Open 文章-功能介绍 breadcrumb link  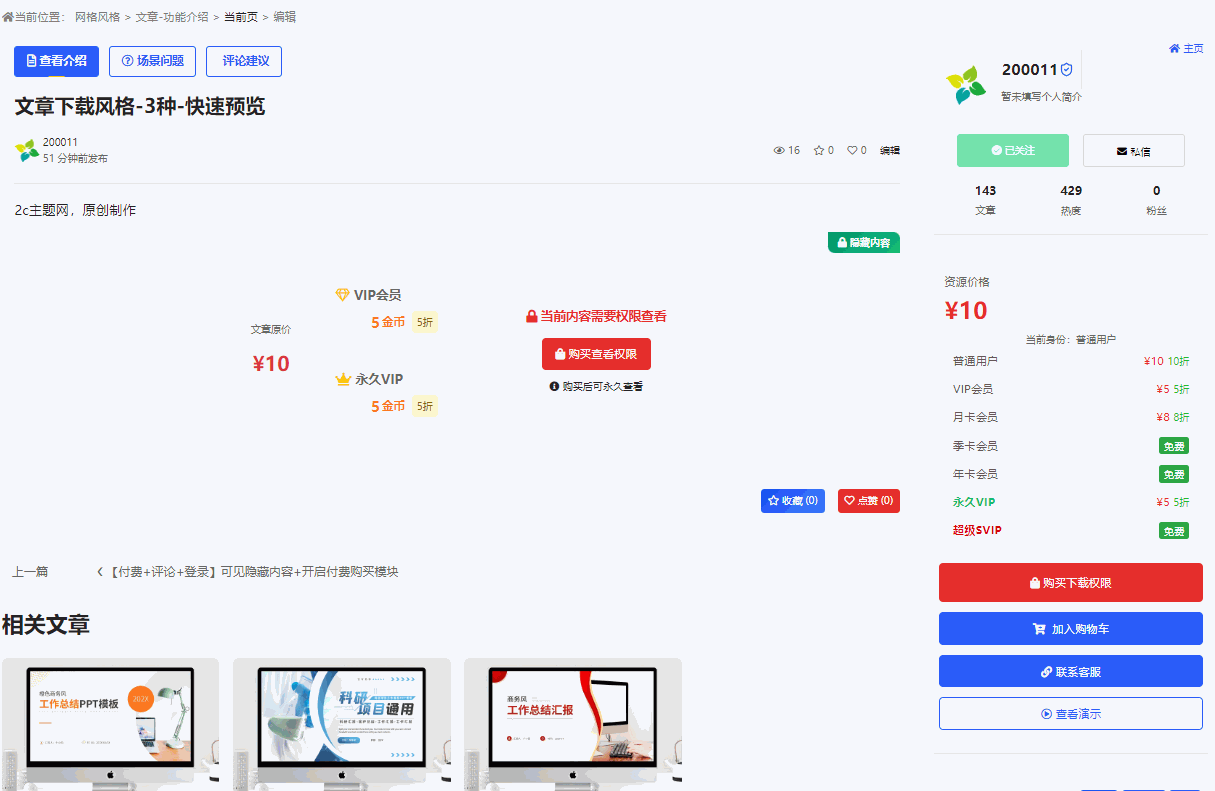click(172, 17)
